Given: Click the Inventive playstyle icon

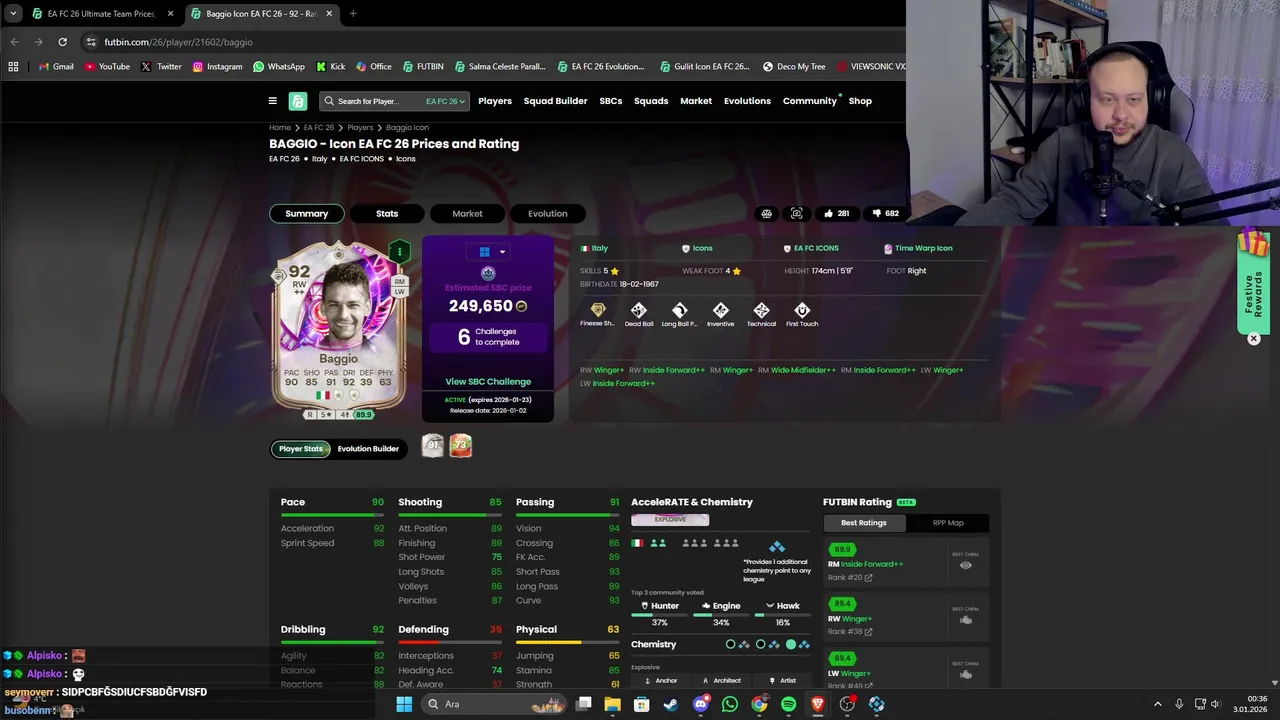Looking at the screenshot, I should pos(720,310).
